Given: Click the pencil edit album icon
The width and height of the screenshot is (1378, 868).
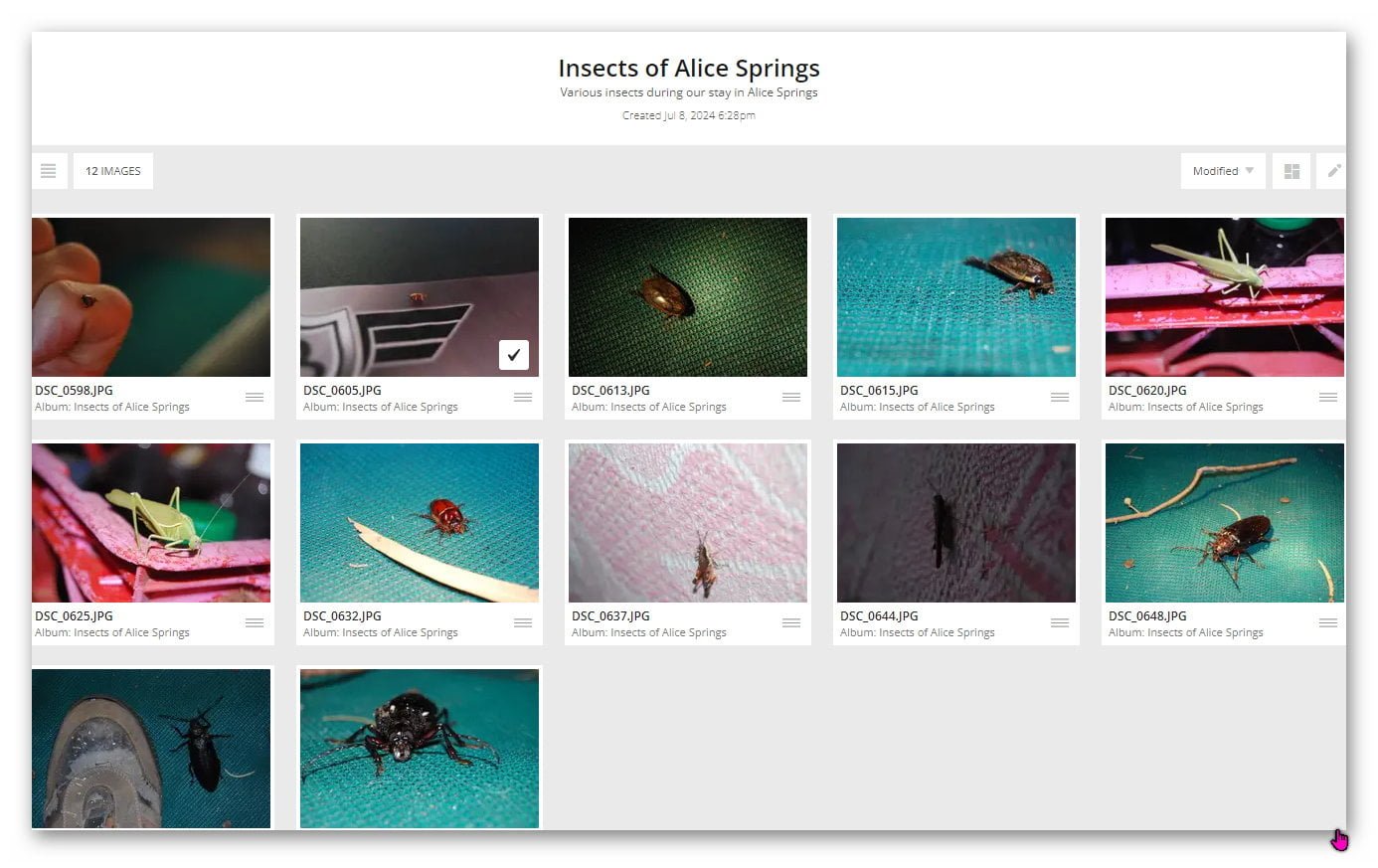Looking at the screenshot, I should pos(1333,171).
